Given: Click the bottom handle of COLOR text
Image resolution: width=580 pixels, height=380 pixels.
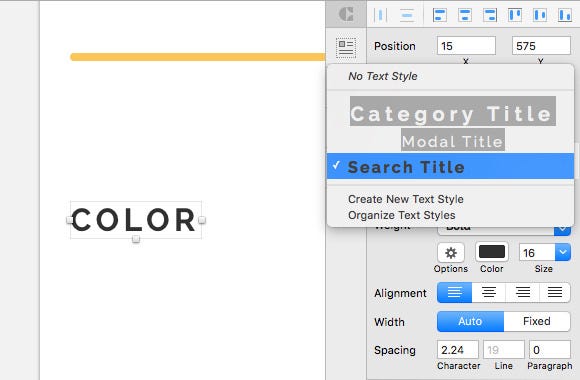Looking at the screenshot, I should tap(136, 239).
